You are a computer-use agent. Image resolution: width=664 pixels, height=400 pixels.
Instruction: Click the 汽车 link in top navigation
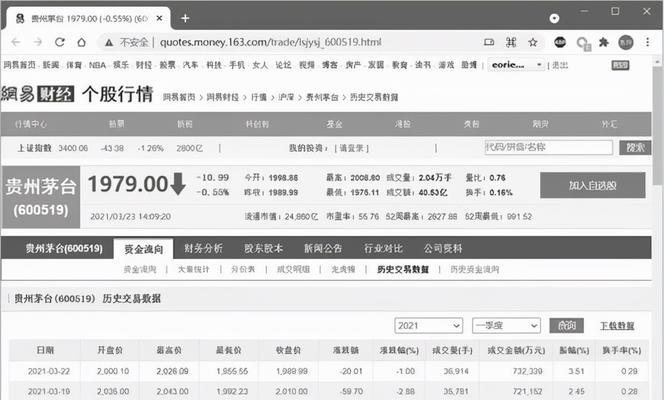tap(190, 65)
